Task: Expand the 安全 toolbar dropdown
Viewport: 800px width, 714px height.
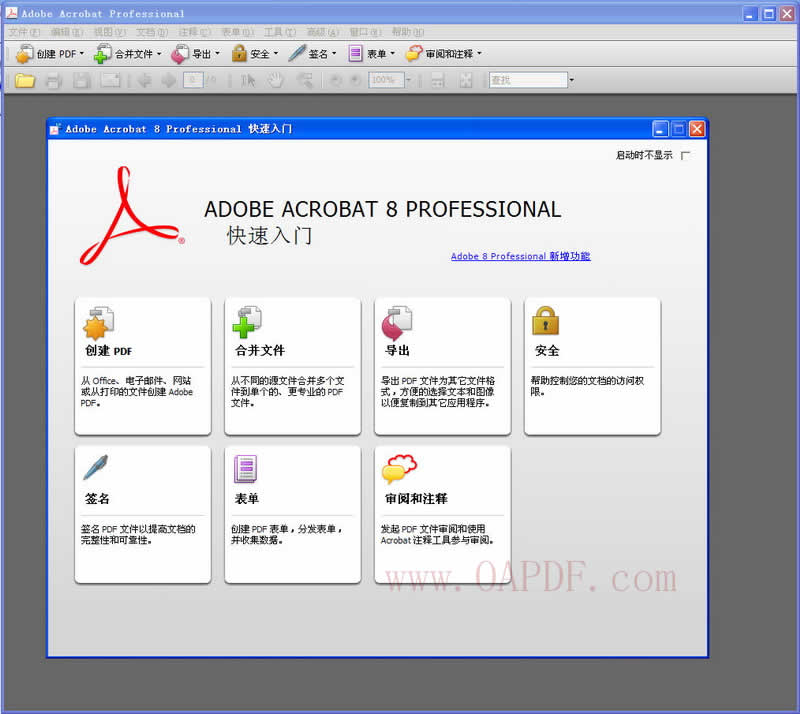Action: point(276,53)
